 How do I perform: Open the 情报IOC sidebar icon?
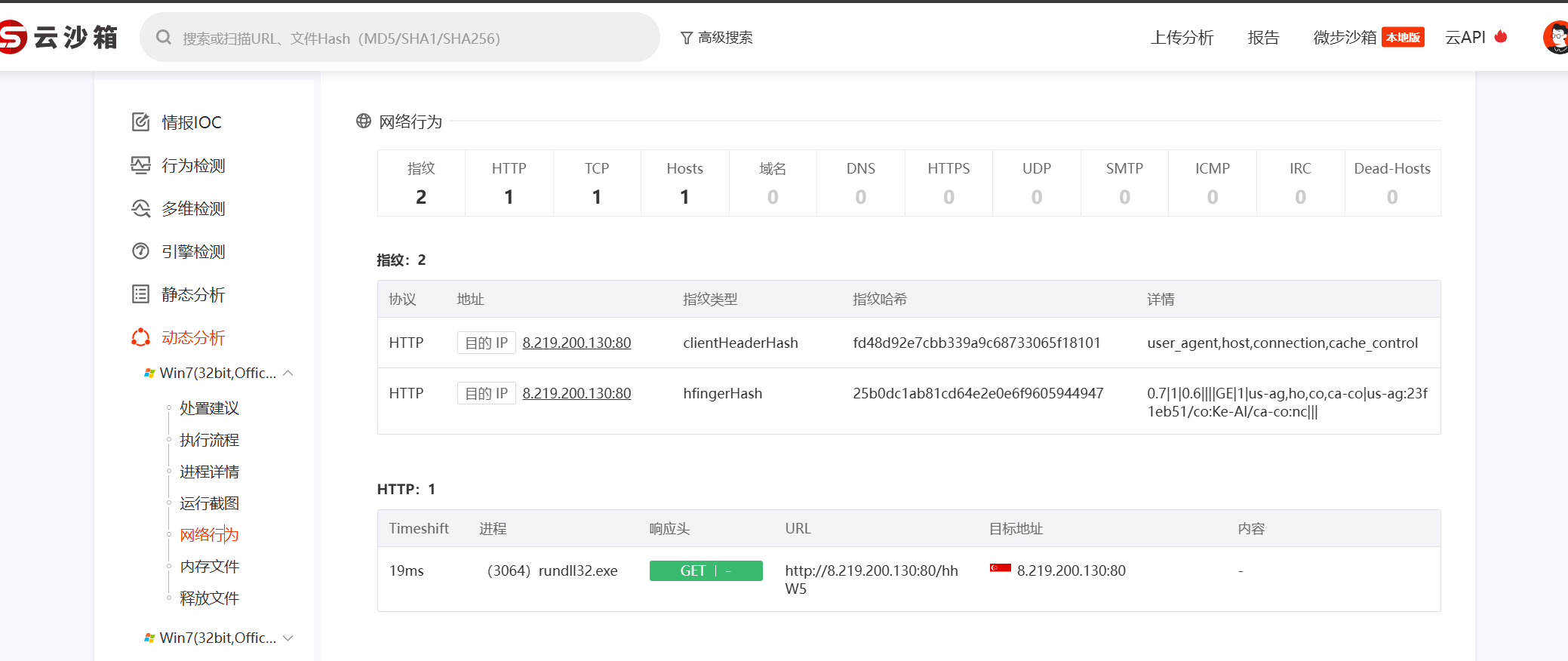click(x=140, y=122)
